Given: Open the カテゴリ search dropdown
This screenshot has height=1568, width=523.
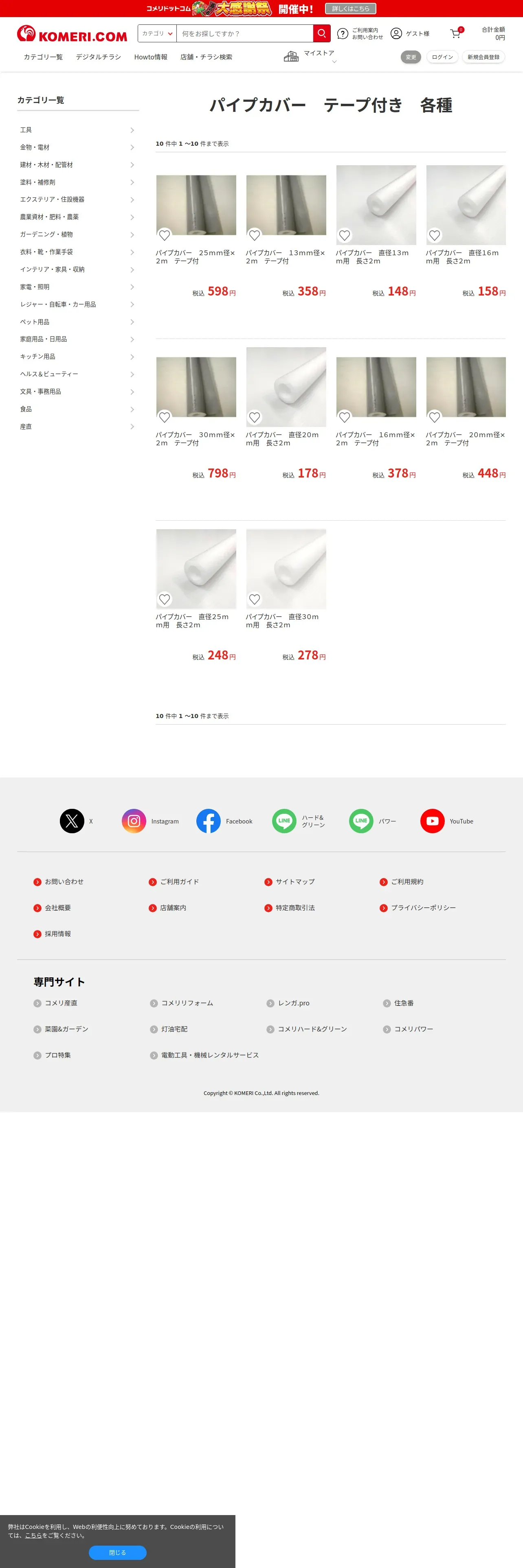Looking at the screenshot, I should 157,33.
